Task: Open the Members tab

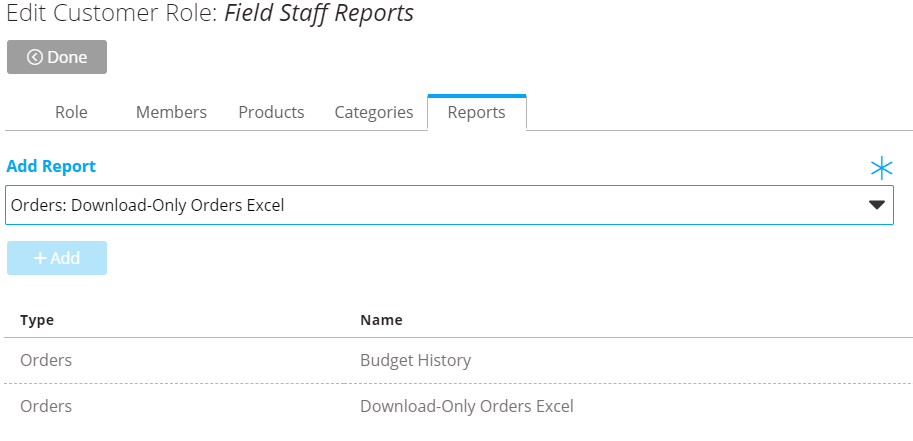Action: [x=171, y=112]
